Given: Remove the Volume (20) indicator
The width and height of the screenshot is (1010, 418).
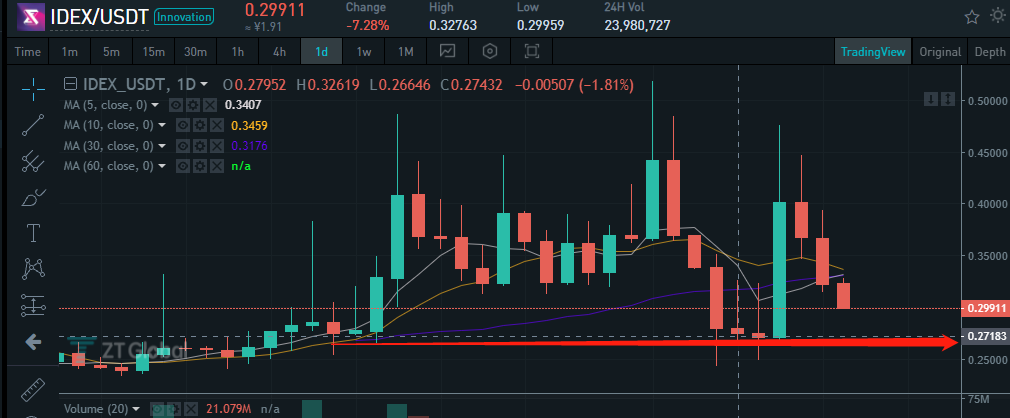Looking at the screenshot, I should (x=191, y=408).
